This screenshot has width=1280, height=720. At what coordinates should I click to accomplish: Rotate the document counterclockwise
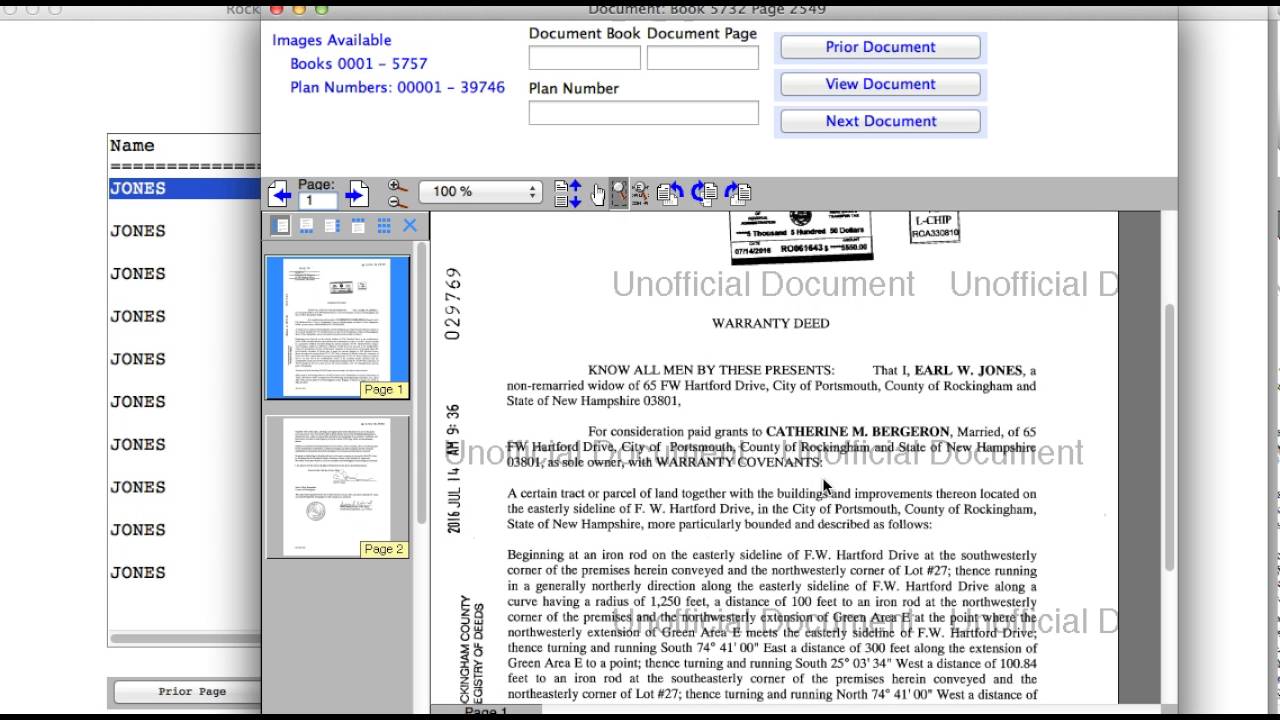point(670,194)
